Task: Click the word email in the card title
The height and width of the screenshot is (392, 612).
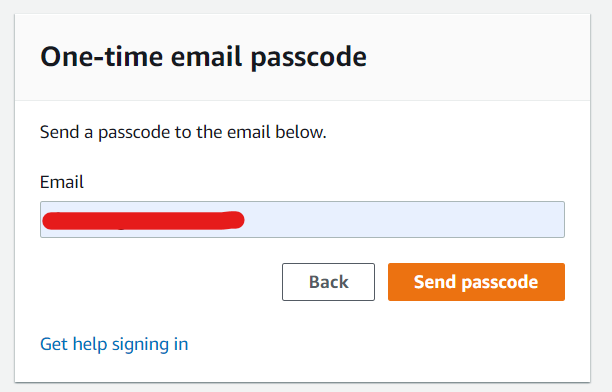Action: pyautogui.click(x=206, y=57)
